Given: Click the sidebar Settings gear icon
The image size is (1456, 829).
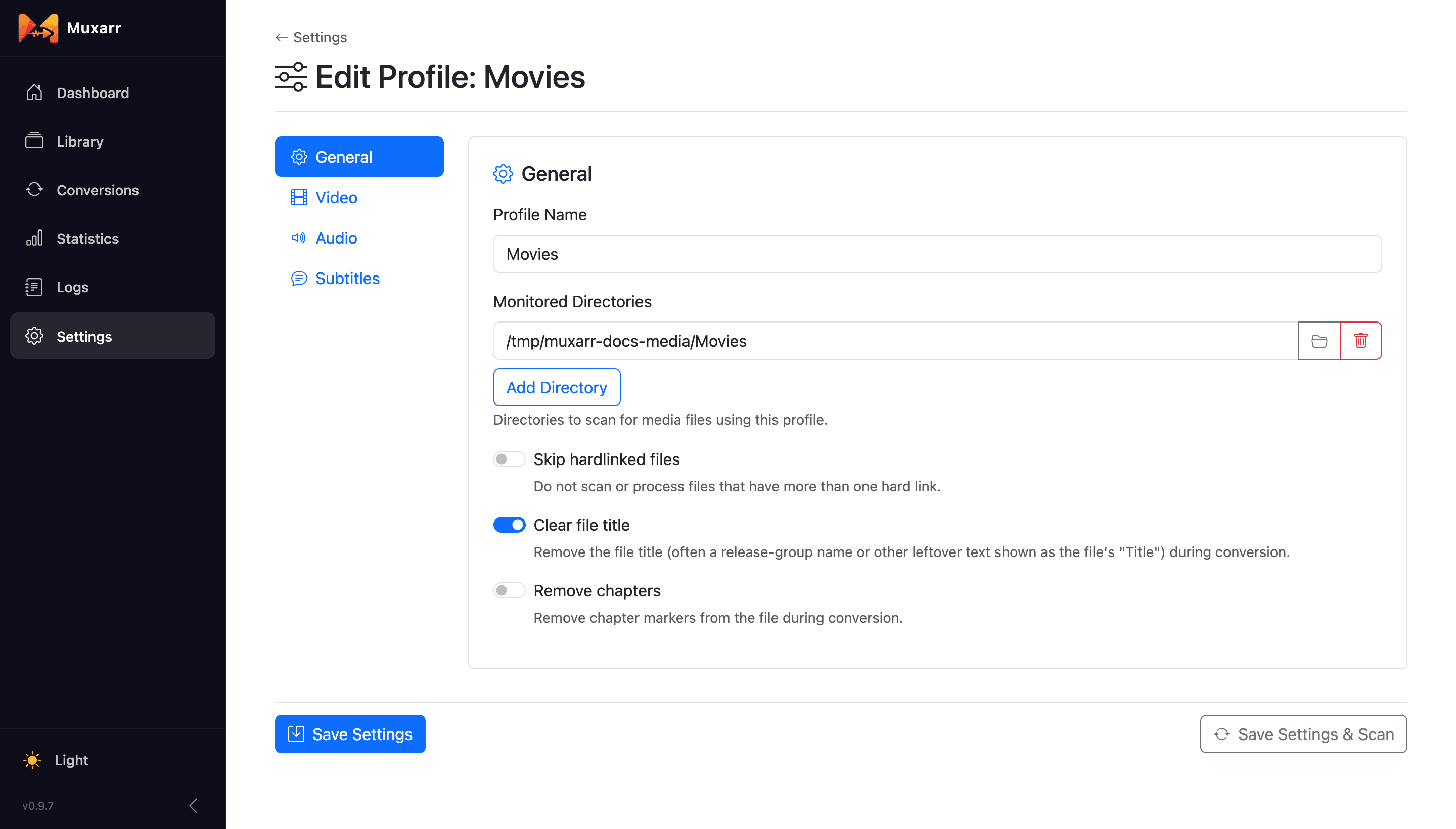Looking at the screenshot, I should pyautogui.click(x=34, y=336).
